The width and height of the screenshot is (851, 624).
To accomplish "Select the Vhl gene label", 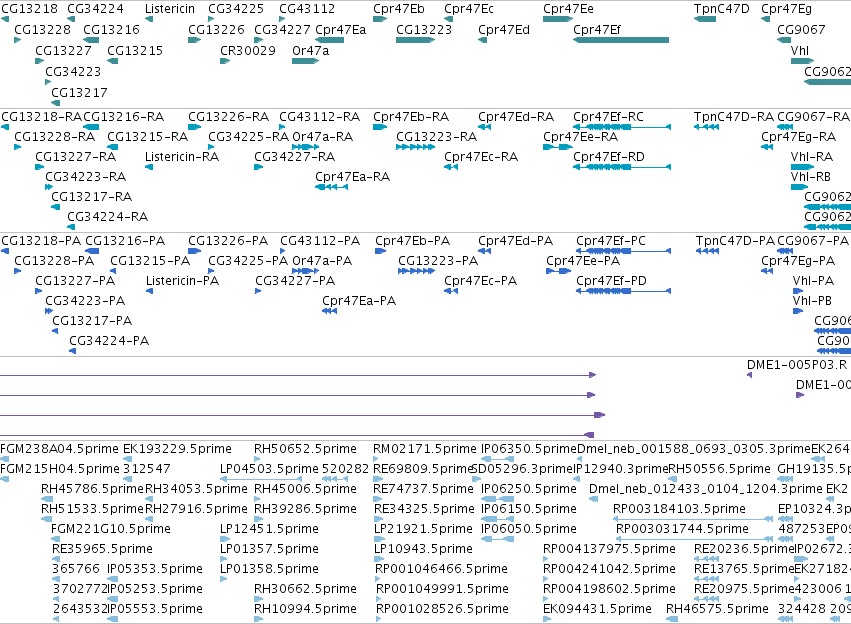I will [x=799, y=50].
